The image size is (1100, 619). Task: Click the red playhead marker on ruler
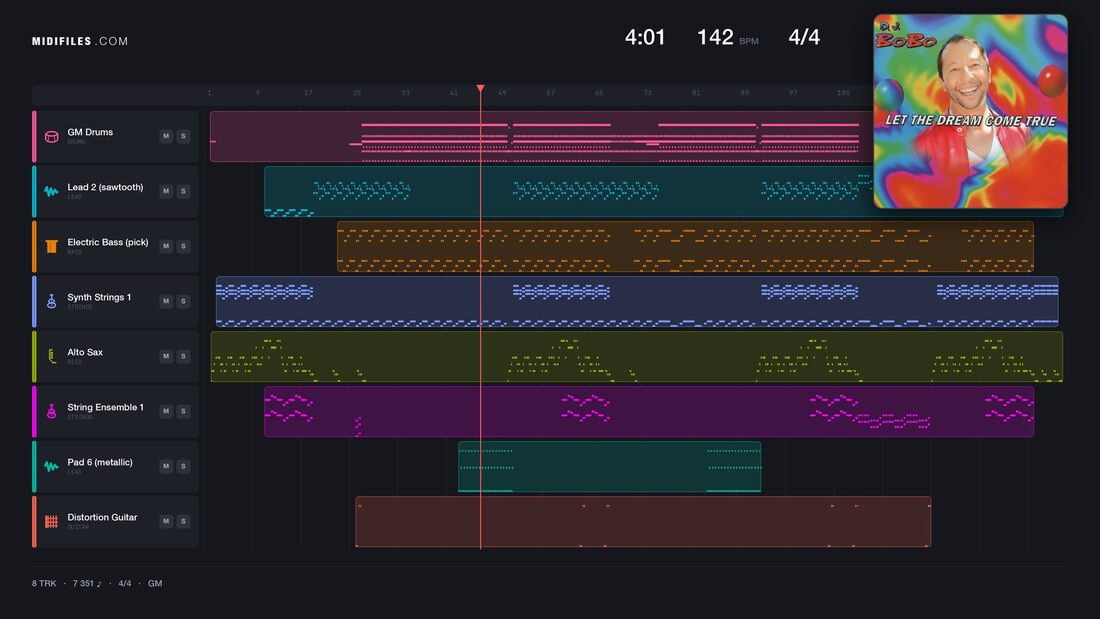pyautogui.click(x=481, y=88)
